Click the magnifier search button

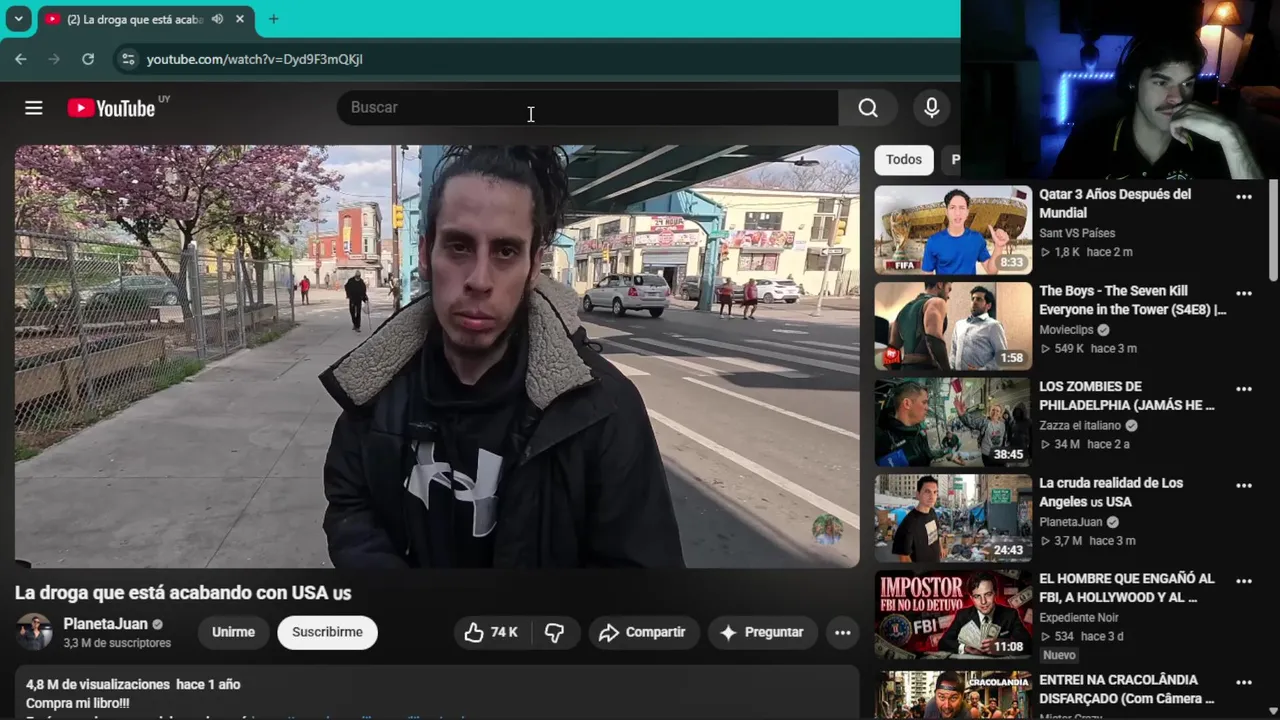point(868,108)
